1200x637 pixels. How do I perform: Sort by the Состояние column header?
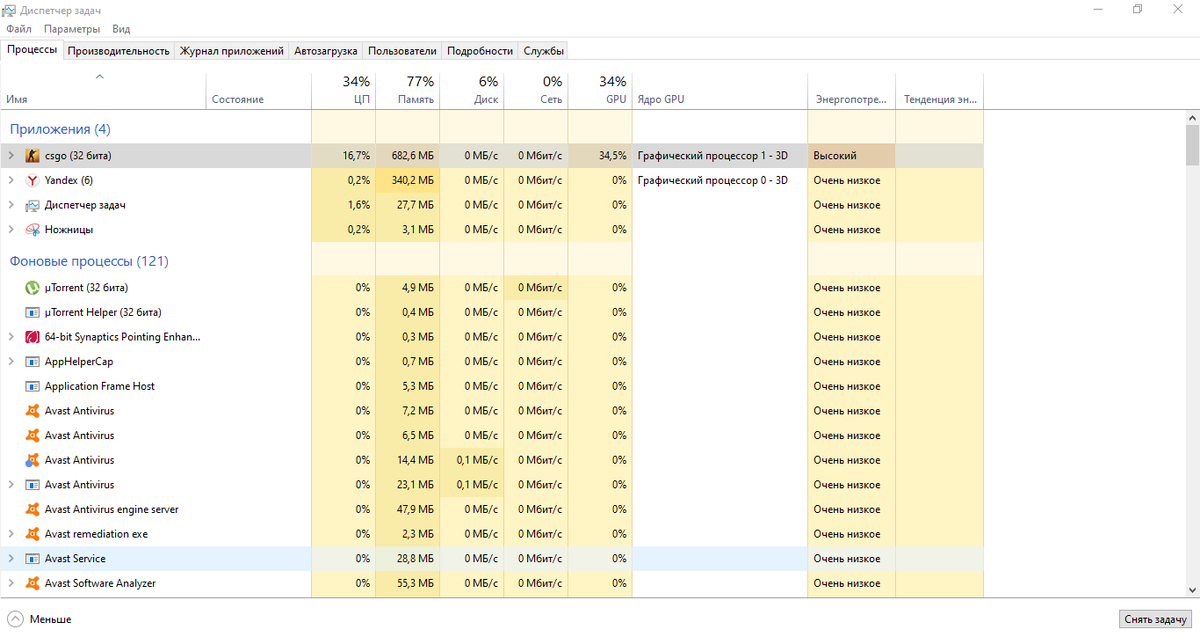[259, 90]
